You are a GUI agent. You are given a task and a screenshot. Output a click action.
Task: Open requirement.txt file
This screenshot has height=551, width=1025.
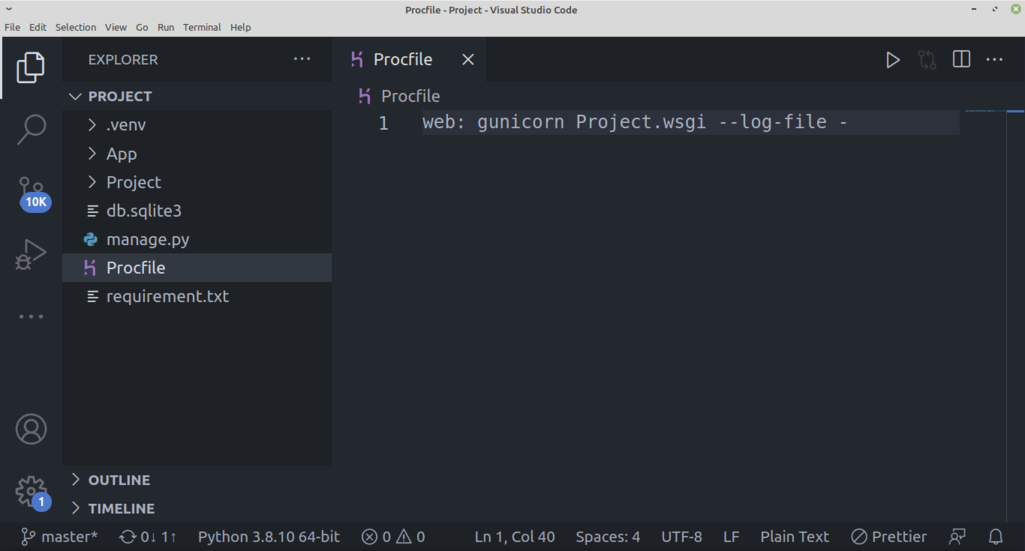tap(197, 297)
